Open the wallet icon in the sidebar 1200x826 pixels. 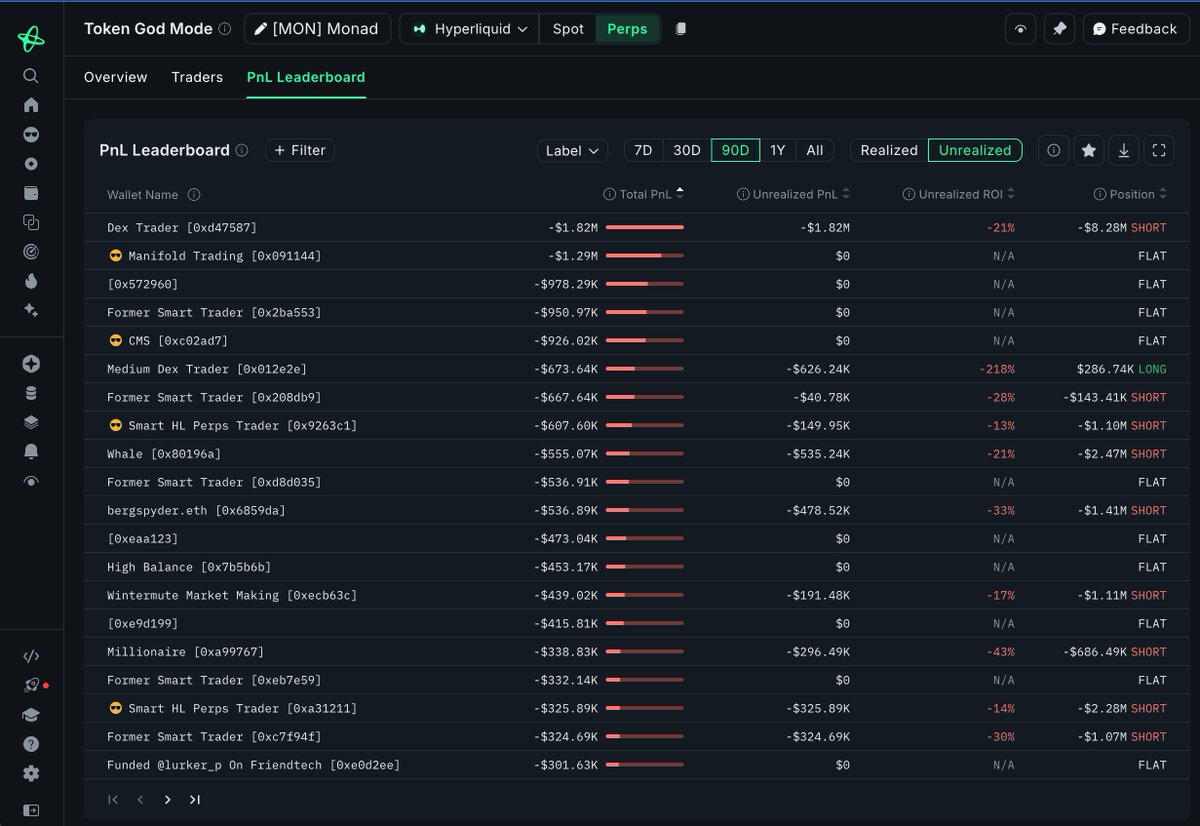point(31,193)
